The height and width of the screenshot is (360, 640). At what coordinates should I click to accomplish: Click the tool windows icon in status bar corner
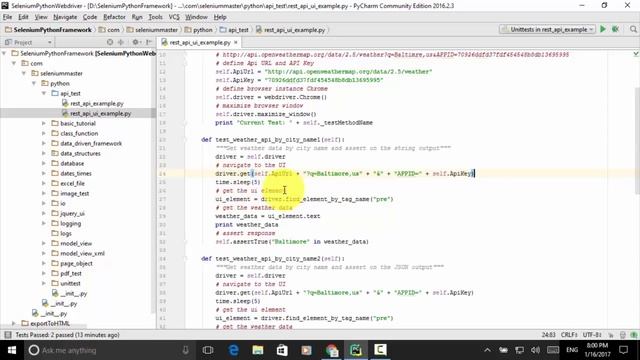click(x=7, y=335)
